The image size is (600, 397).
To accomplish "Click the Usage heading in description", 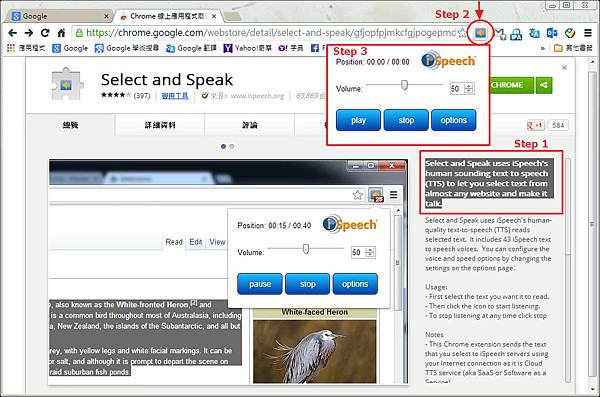I will [x=436, y=287].
